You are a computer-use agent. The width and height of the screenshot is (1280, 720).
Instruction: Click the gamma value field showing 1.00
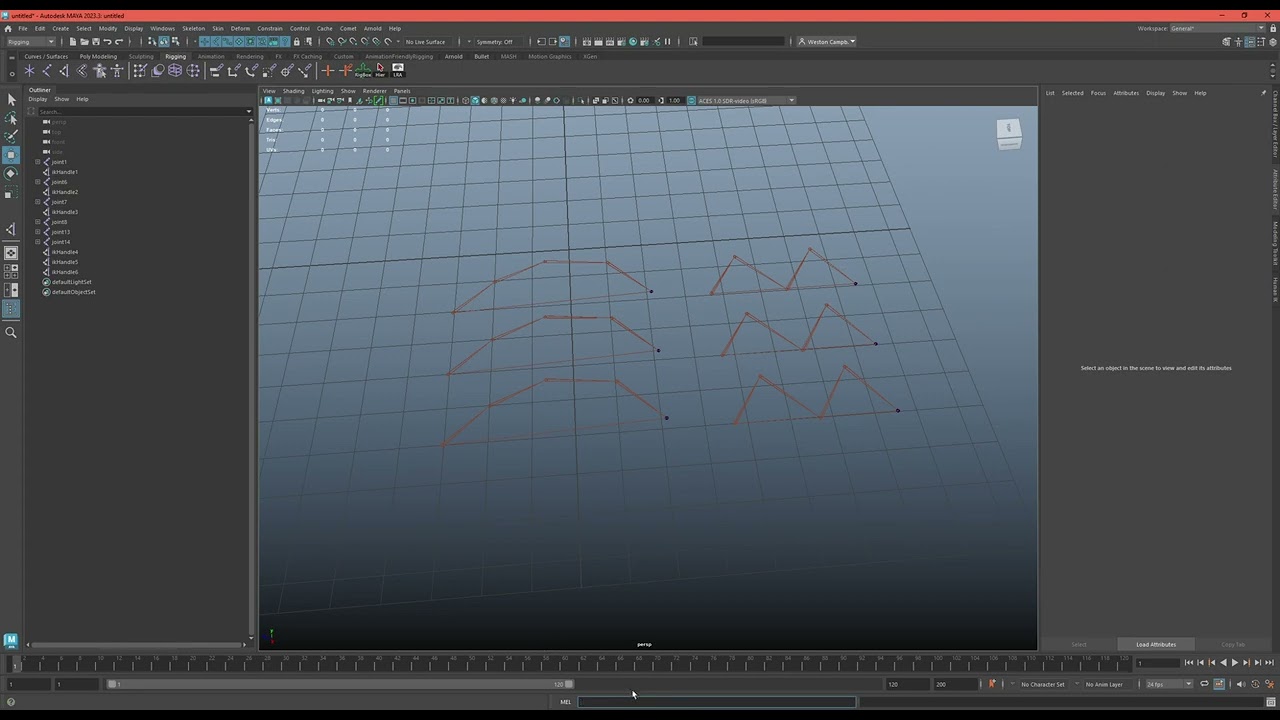(x=675, y=100)
